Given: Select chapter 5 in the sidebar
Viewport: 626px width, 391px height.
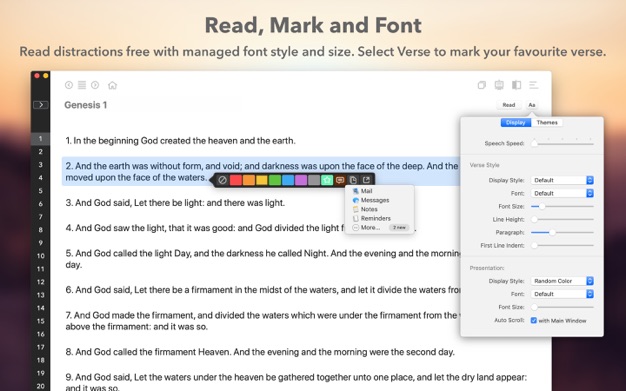Looking at the screenshot, I should pyautogui.click(x=40, y=191).
